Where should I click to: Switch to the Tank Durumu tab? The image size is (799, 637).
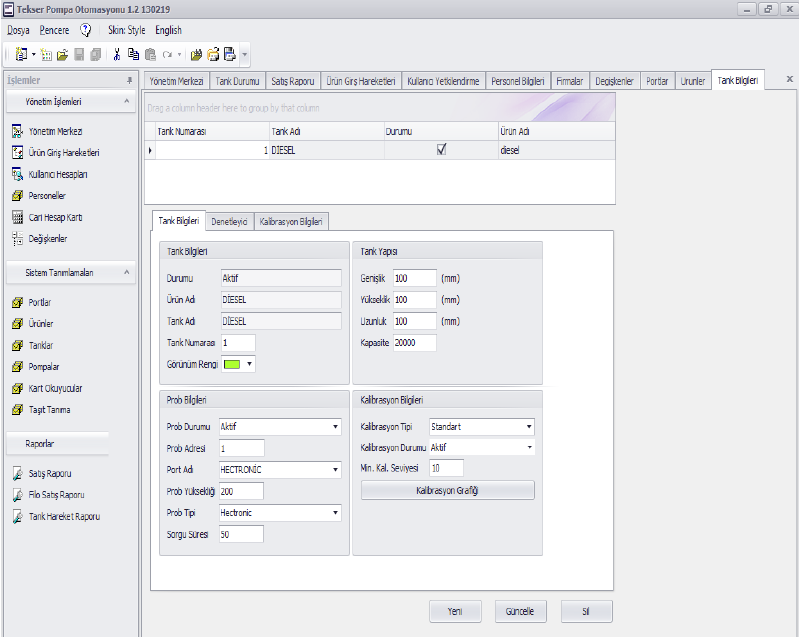[237, 81]
